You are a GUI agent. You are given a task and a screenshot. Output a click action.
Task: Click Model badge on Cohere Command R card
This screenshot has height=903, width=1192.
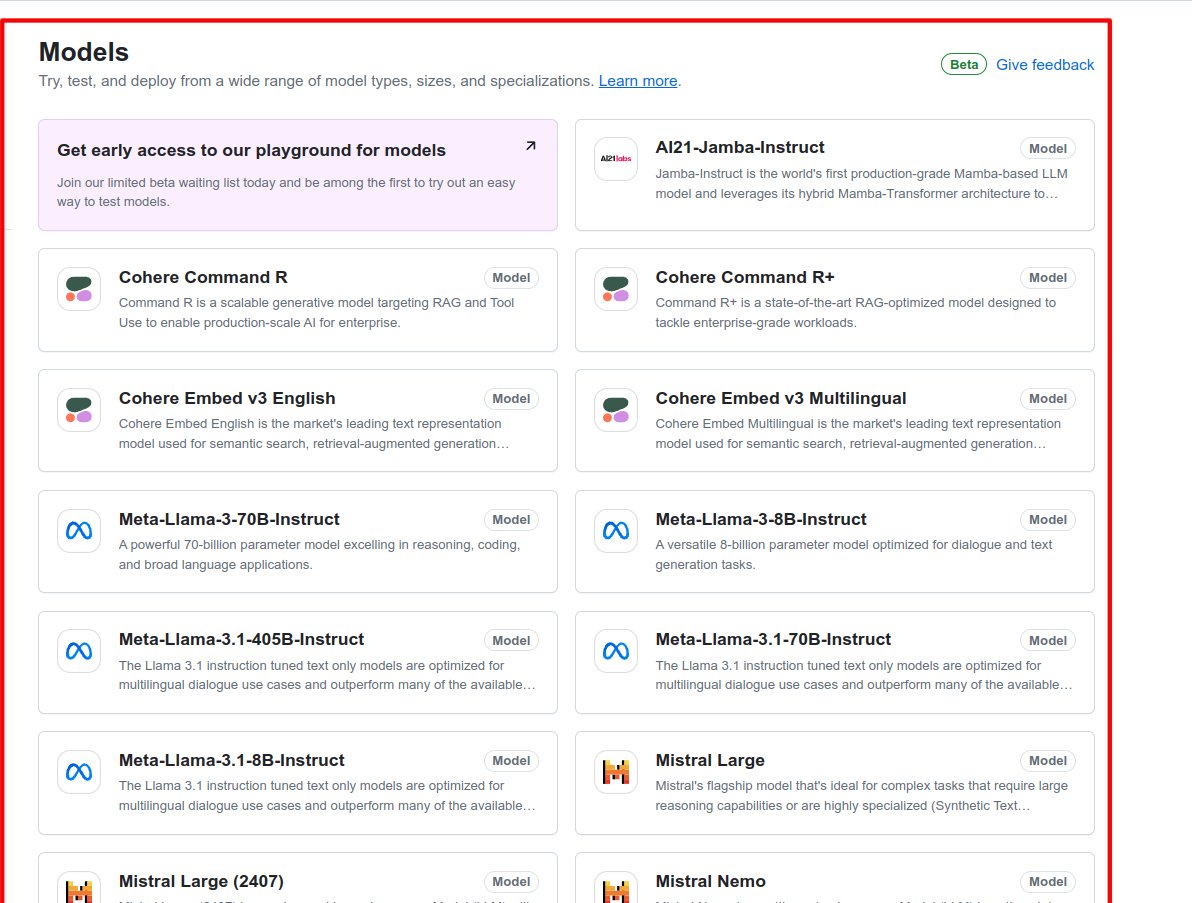[511, 278]
